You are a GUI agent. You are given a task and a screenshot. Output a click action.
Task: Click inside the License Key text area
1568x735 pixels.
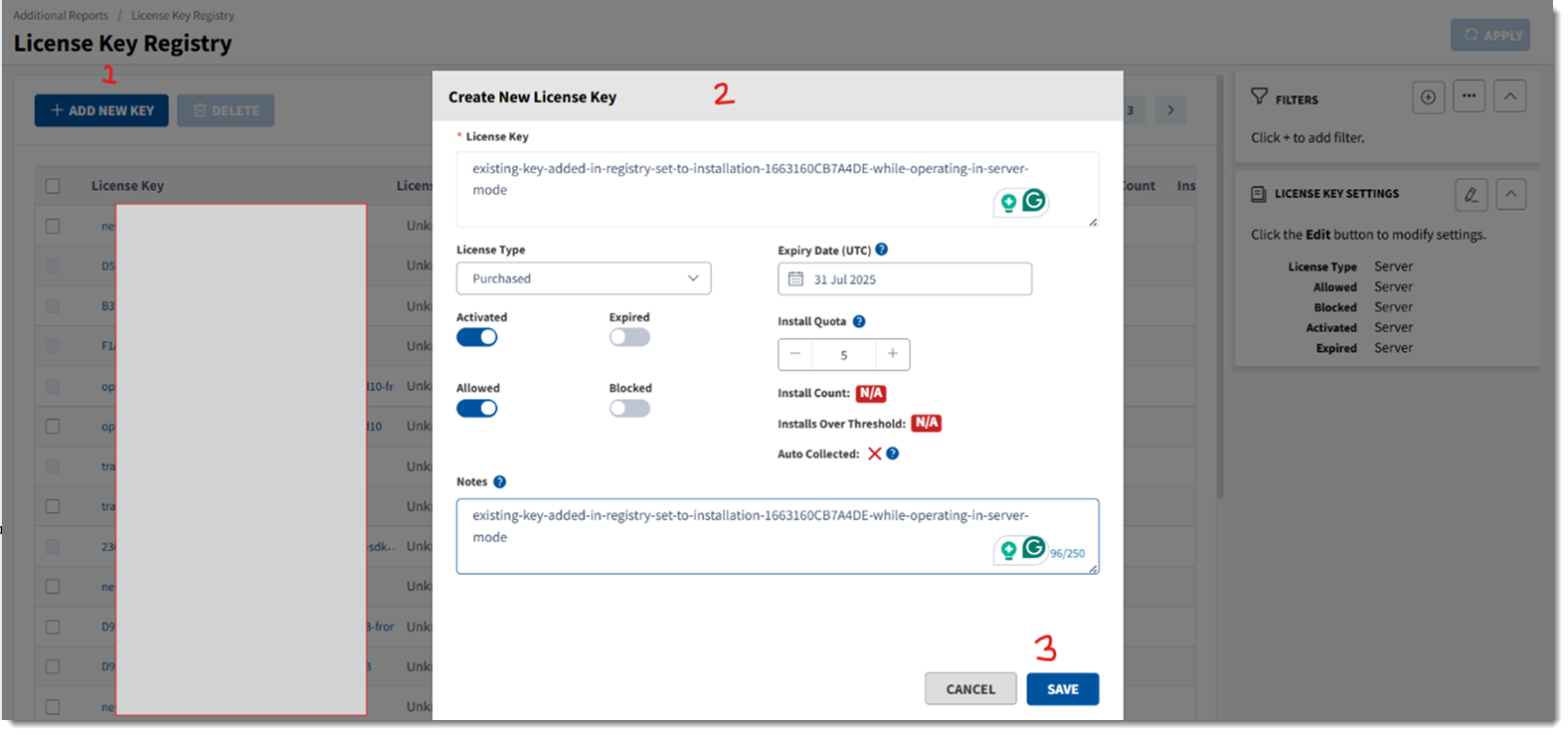pyautogui.click(x=778, y=189)
